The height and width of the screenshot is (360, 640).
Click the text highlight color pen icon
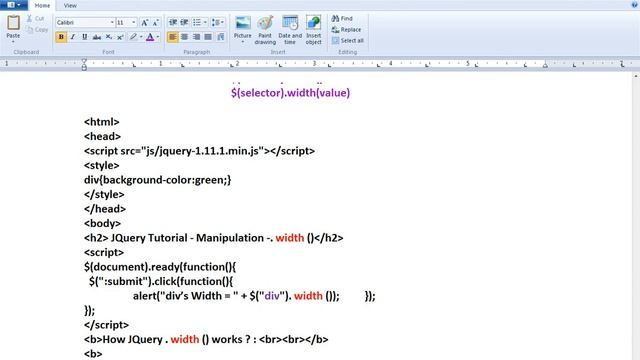click(133, 37)
